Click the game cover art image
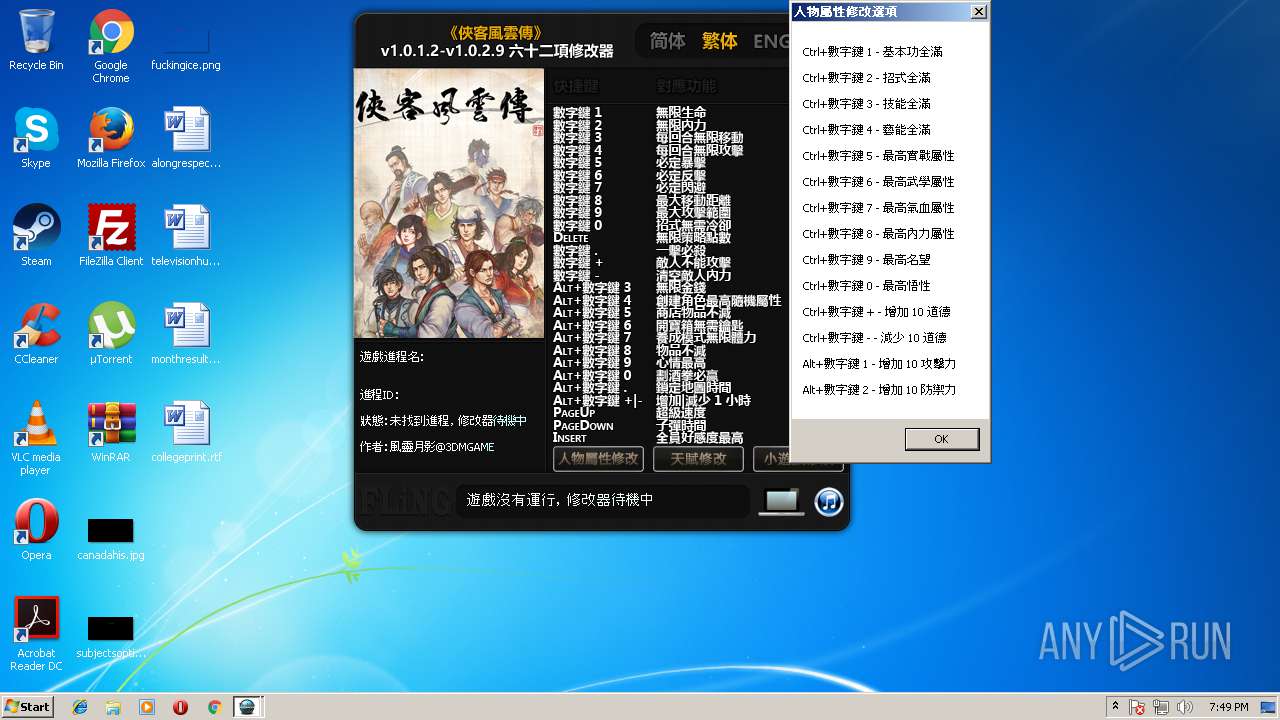The image size is (1280, 720). (449, 204)
